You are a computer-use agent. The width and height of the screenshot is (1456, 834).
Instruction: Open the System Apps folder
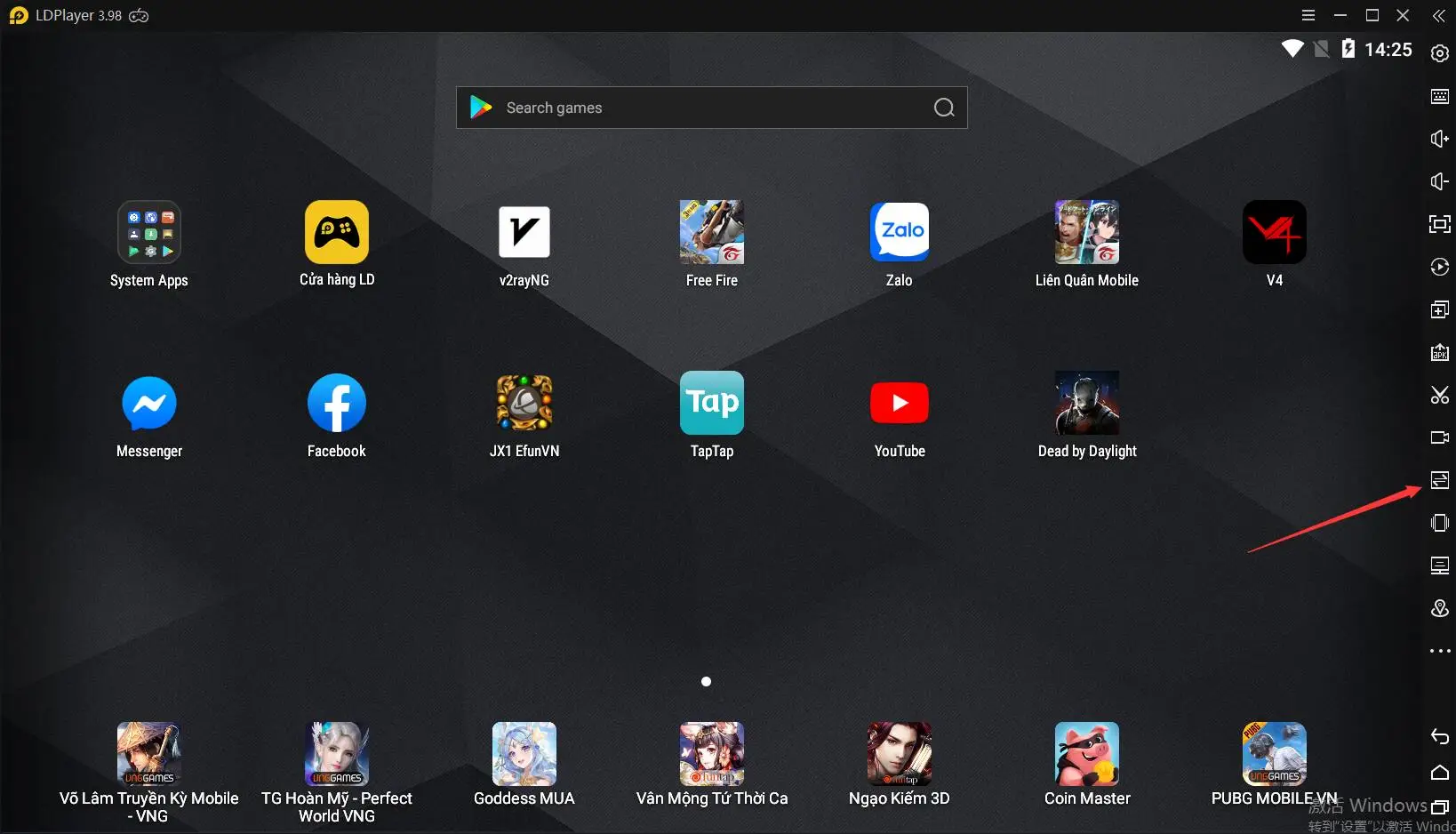149,232
